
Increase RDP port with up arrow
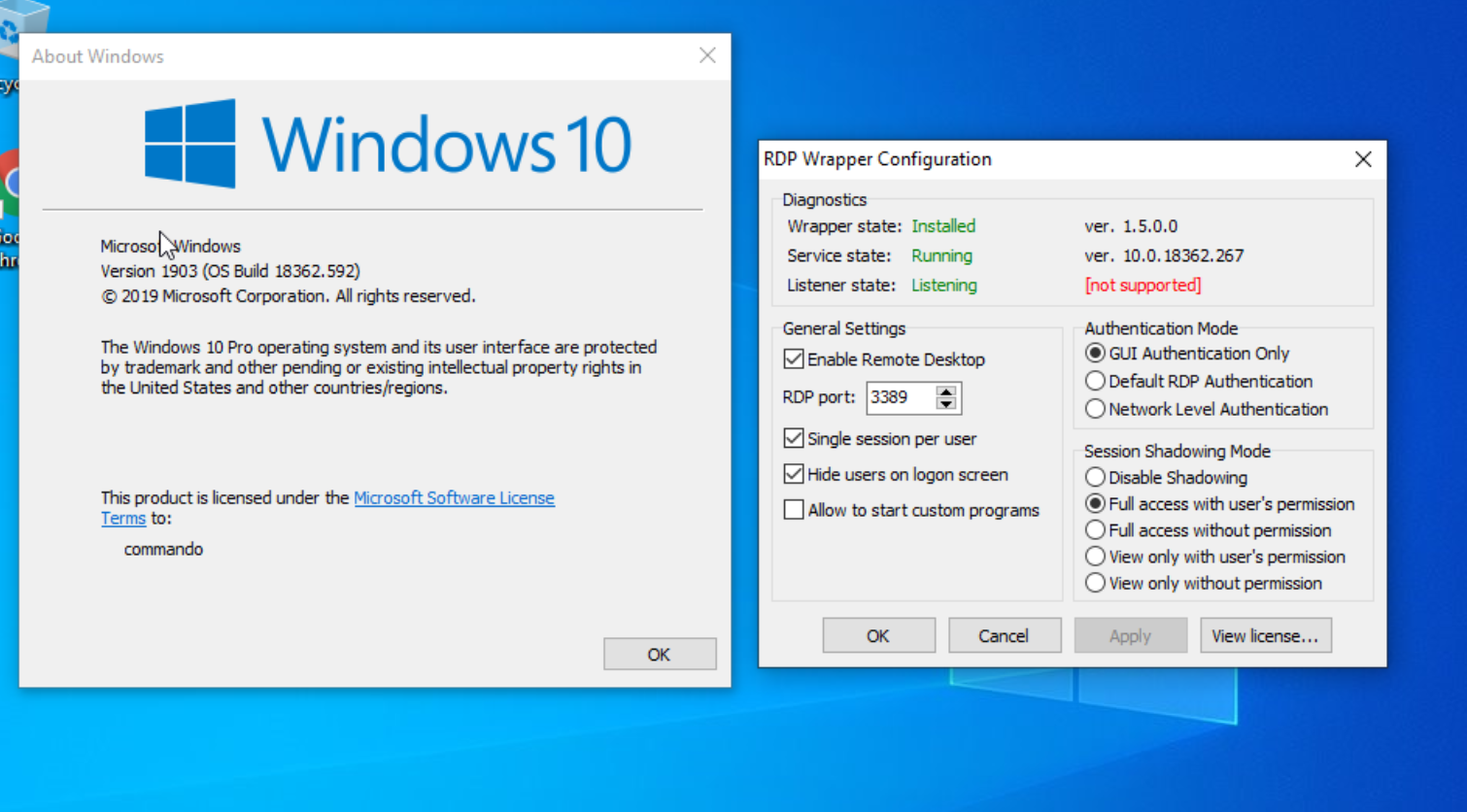point(946,391)
